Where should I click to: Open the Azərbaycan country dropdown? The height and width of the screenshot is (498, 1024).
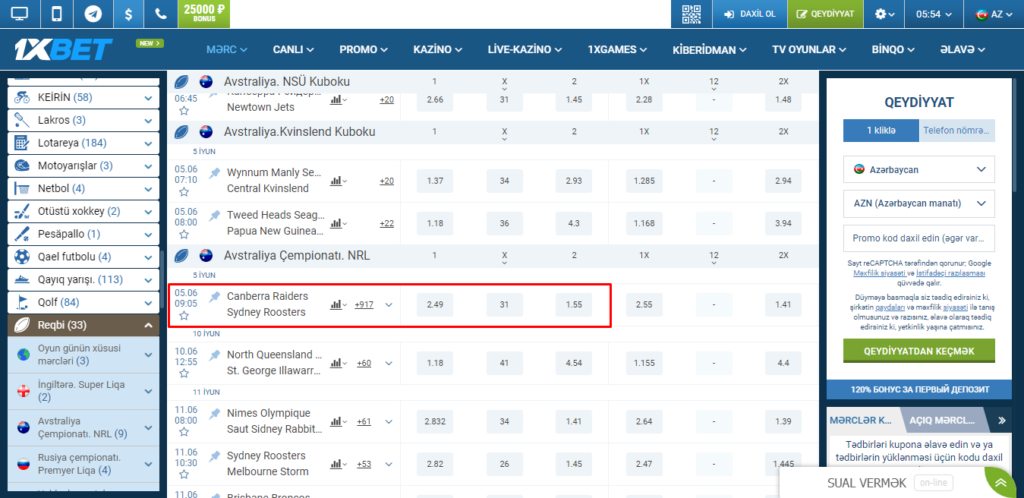coord(919,169)
